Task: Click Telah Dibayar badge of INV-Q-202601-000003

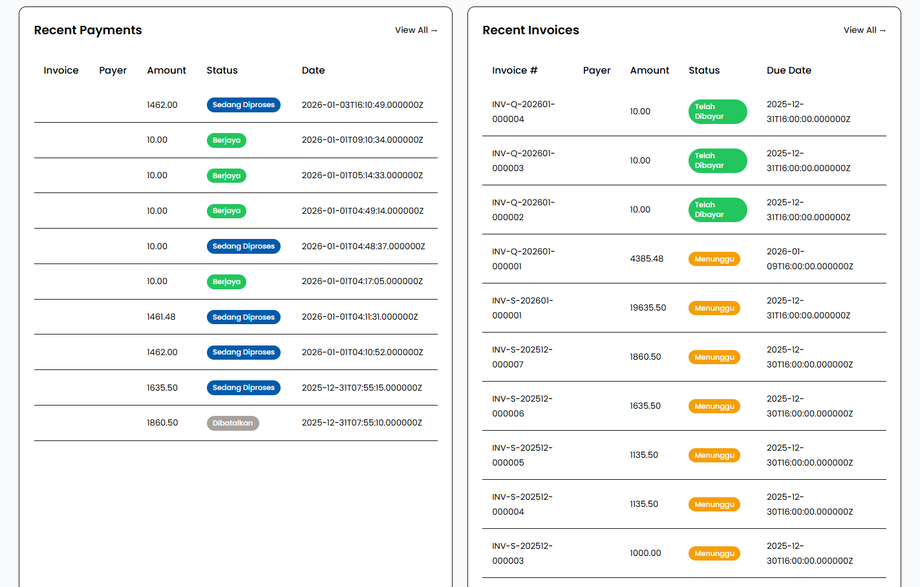Action: (x=717, y=161)
